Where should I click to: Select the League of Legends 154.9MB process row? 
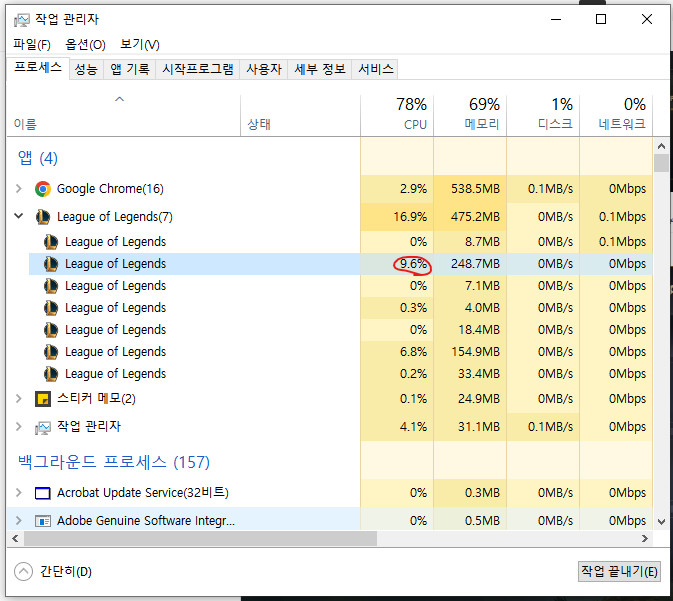point(341,352)
